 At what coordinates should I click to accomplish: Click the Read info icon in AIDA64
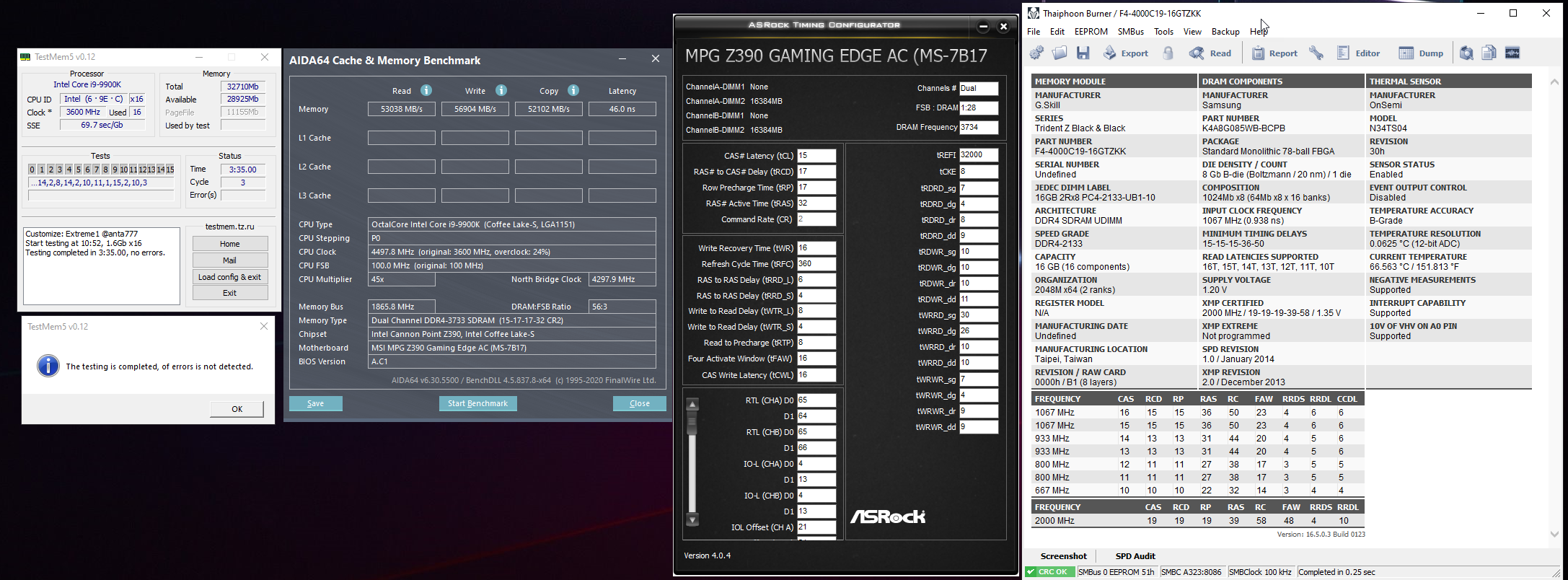point(426,90)
